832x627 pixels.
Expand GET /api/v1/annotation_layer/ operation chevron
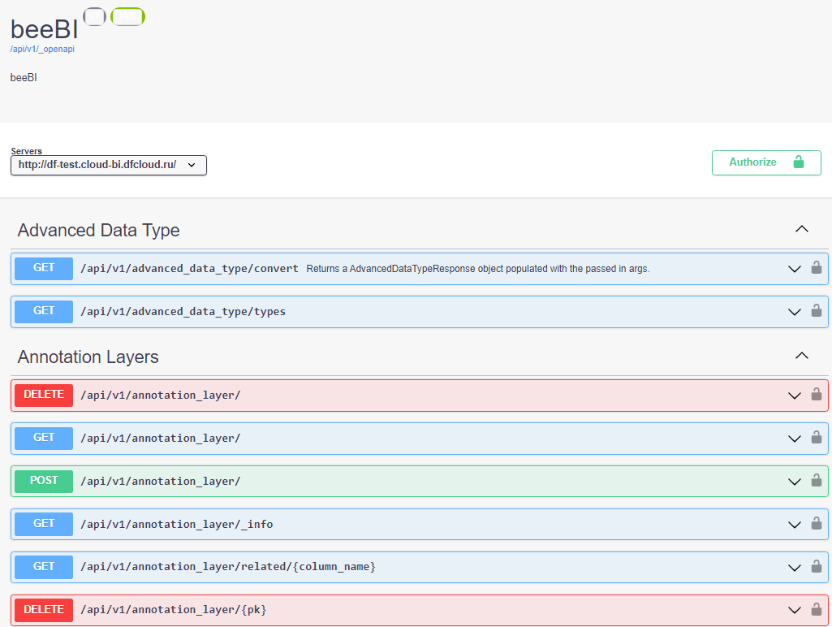(794, 439)
